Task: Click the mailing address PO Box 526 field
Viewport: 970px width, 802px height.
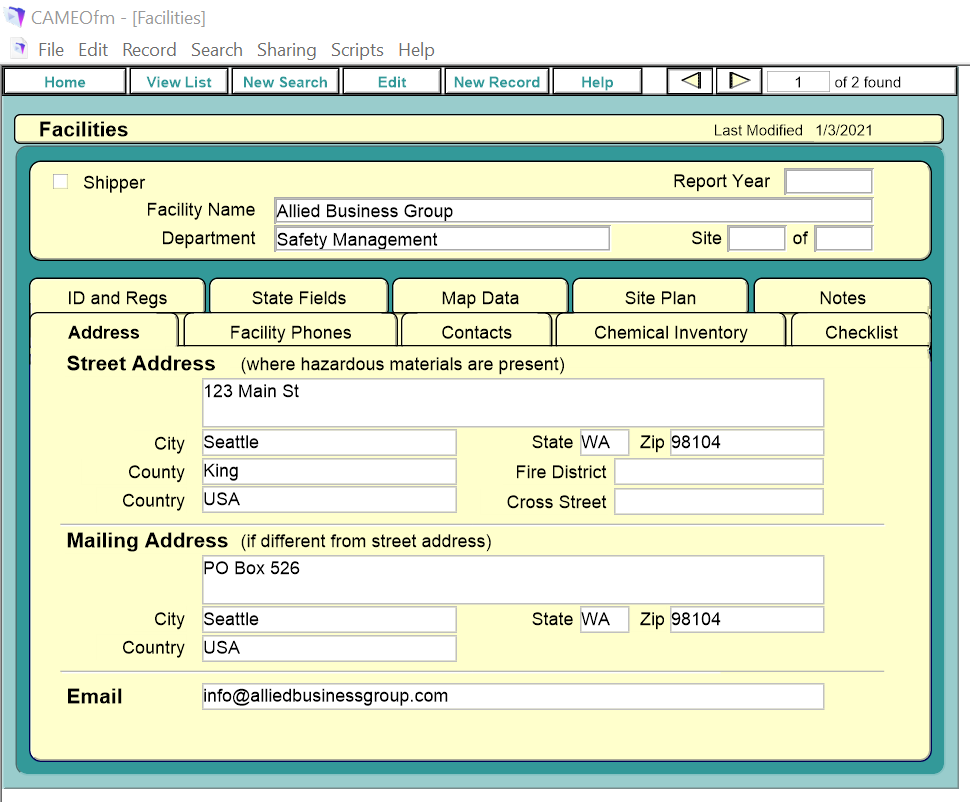Action: coord(513,579)
